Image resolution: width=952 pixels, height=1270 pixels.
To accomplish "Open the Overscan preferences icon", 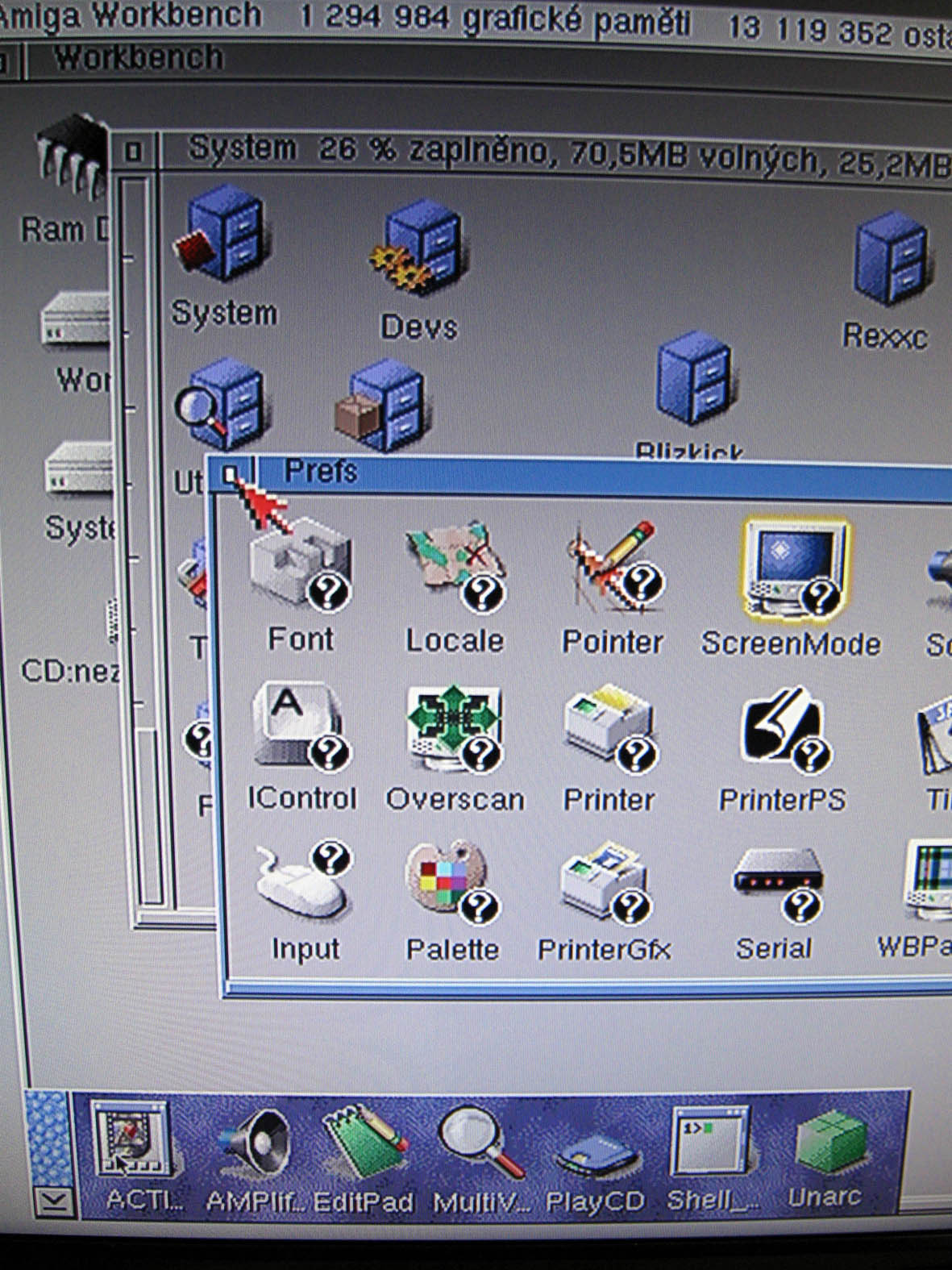I will click(454, 727).
